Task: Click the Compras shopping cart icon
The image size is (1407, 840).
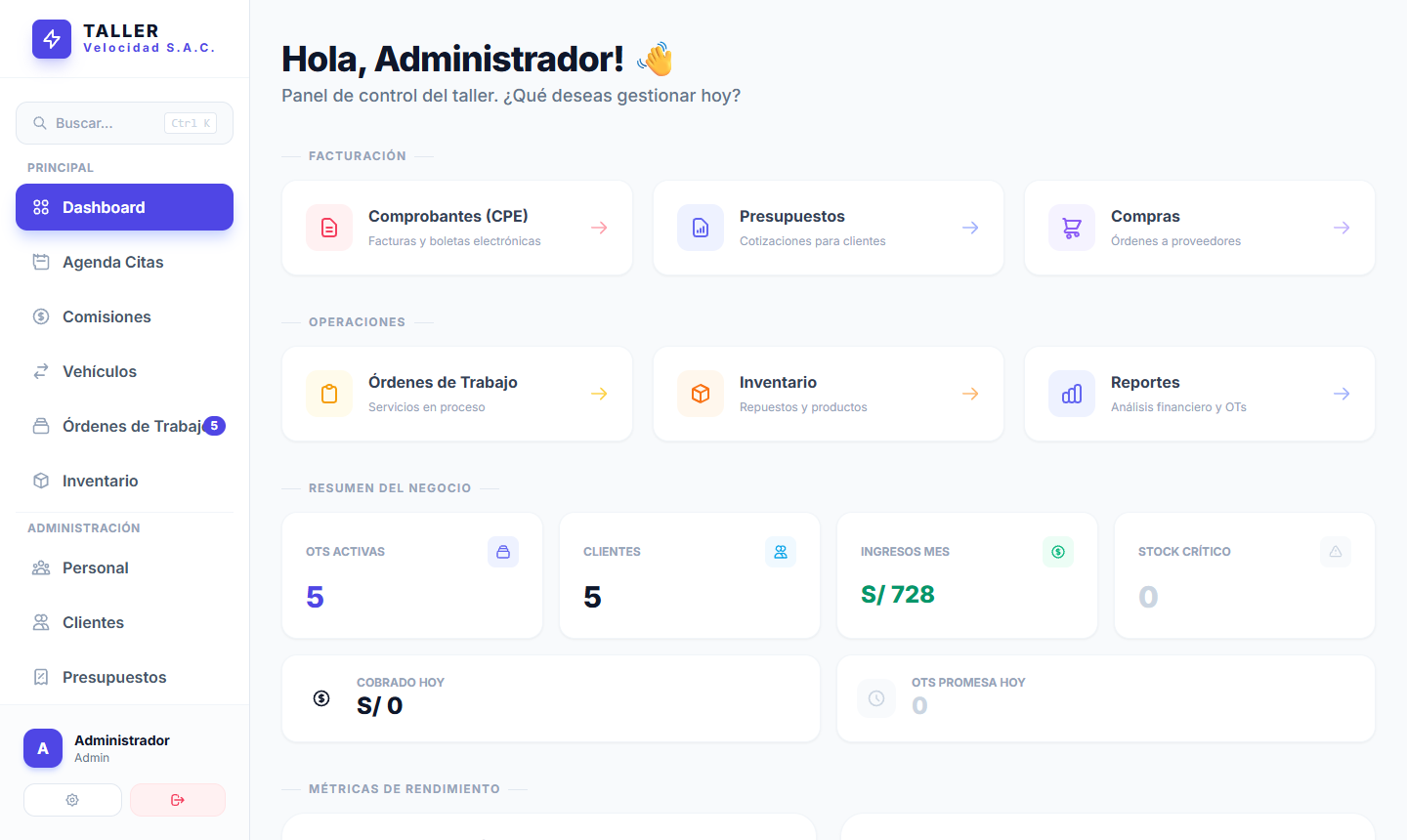Action: click(x=1072, y=228)
